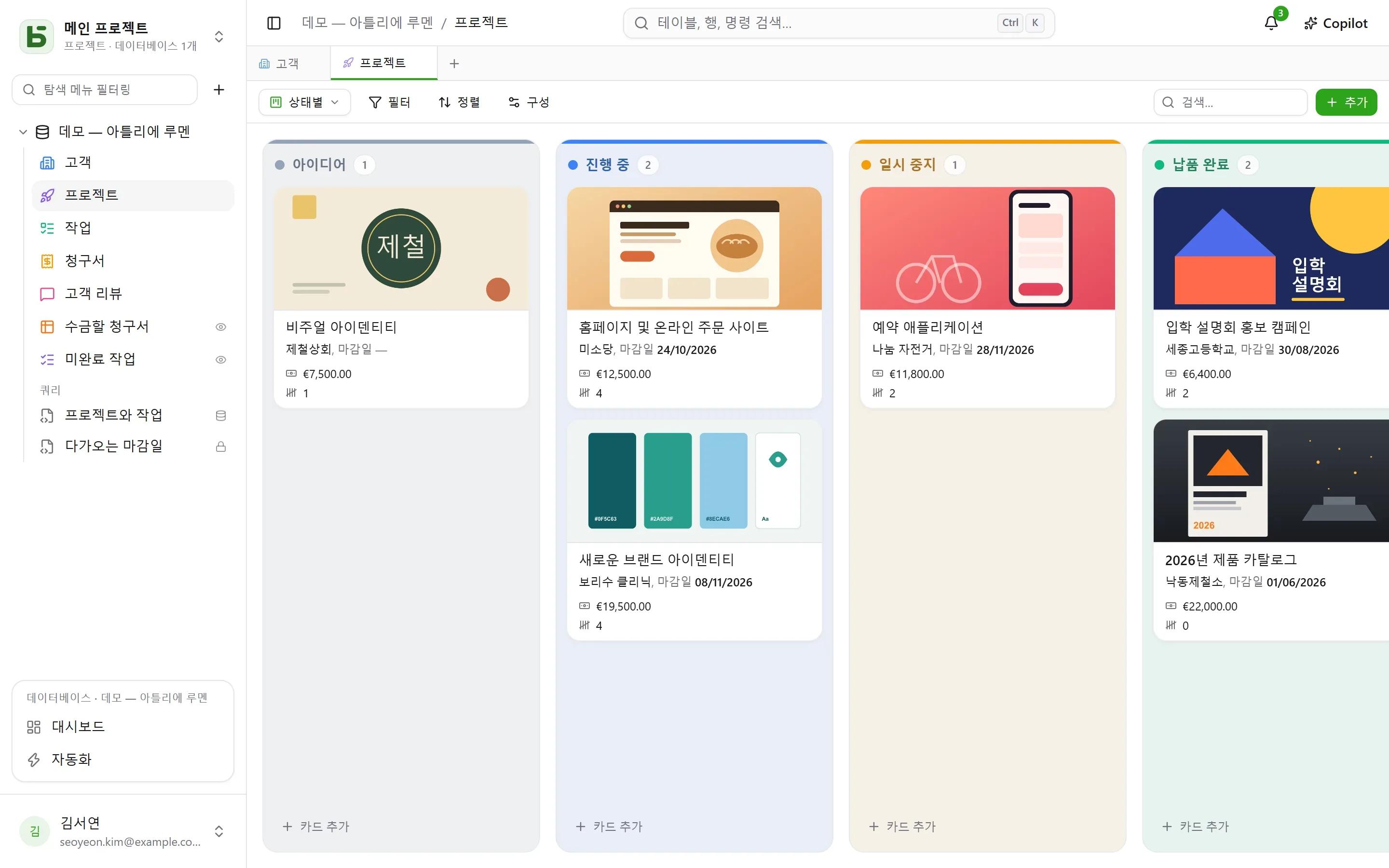This screenshot has width=1389, height=868.
Task: Open 고객 table in sidebar
Action: point(133,163)
